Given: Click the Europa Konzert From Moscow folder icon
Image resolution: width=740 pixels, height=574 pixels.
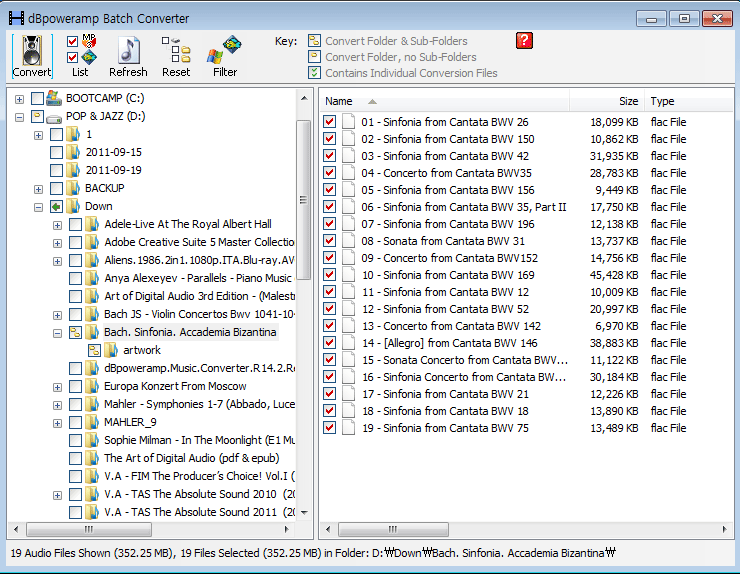Looking at the screenshot, I should pyautogui.click(x=92, y=386).
